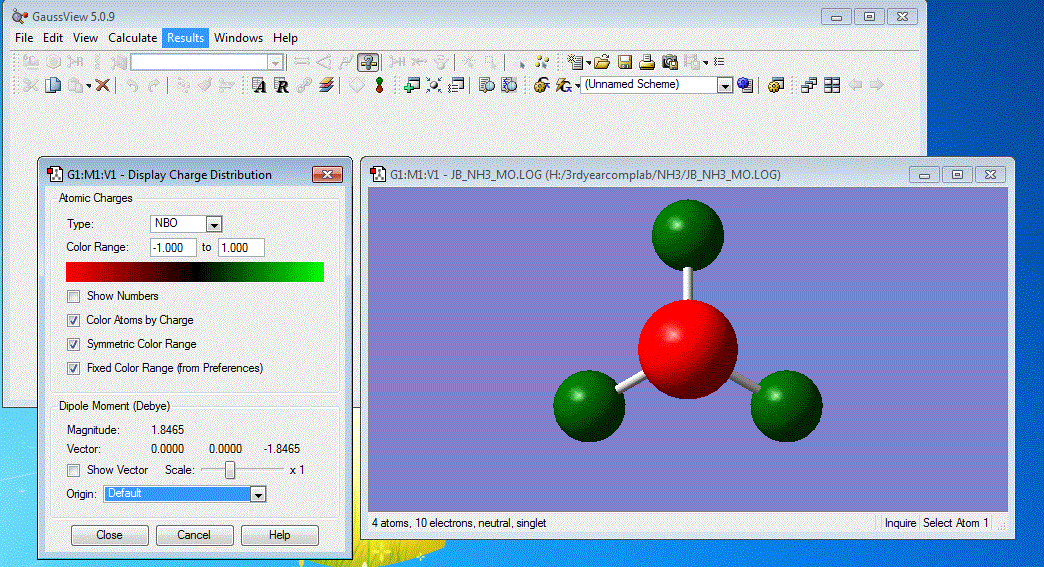This screenshot has width=1044, height=567.
Task: Open the NBO charge Type dropdown
Action: [x=213, y=224]
